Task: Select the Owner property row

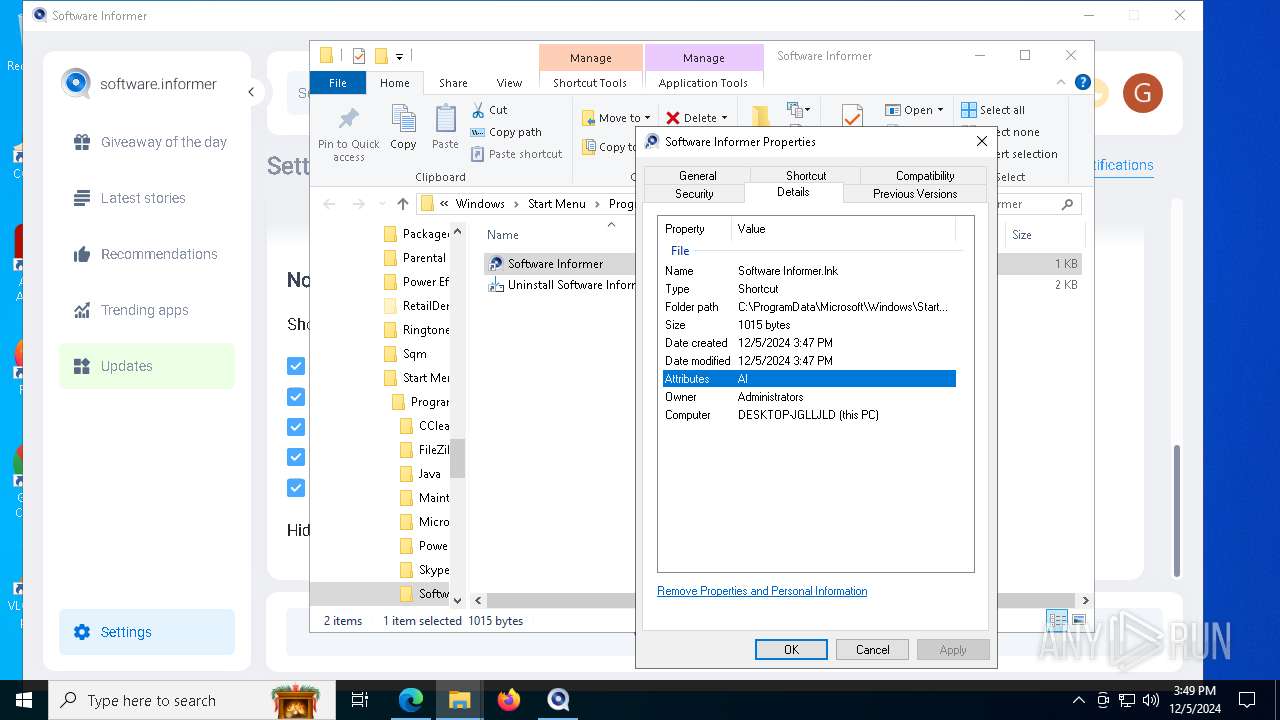Action: [809, 397]
